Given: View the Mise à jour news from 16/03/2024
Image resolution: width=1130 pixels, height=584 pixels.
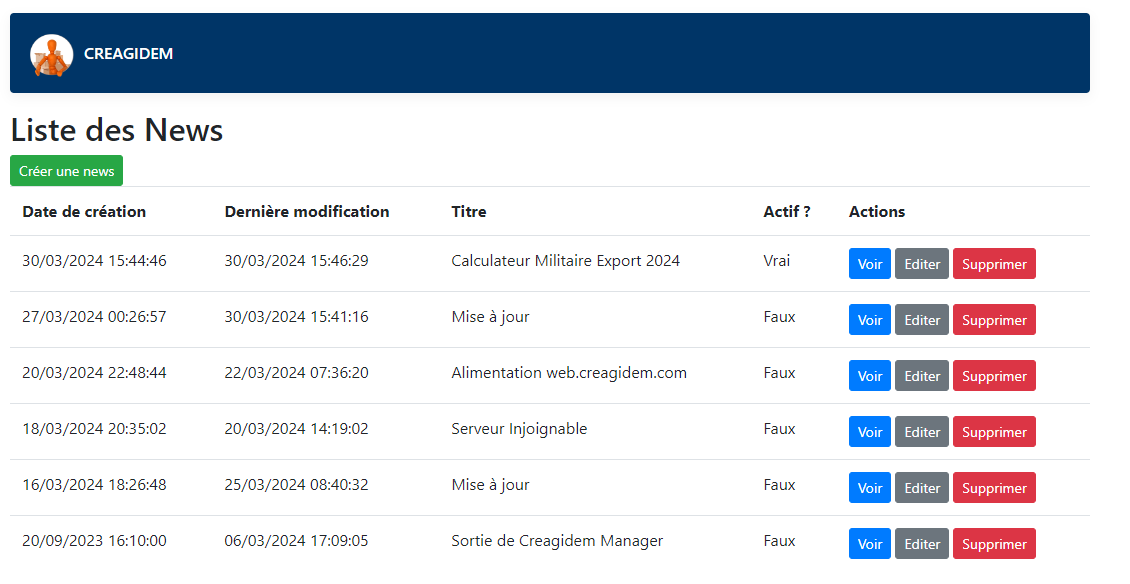Looking at the screenshot, I should click(x=869, y=488).
